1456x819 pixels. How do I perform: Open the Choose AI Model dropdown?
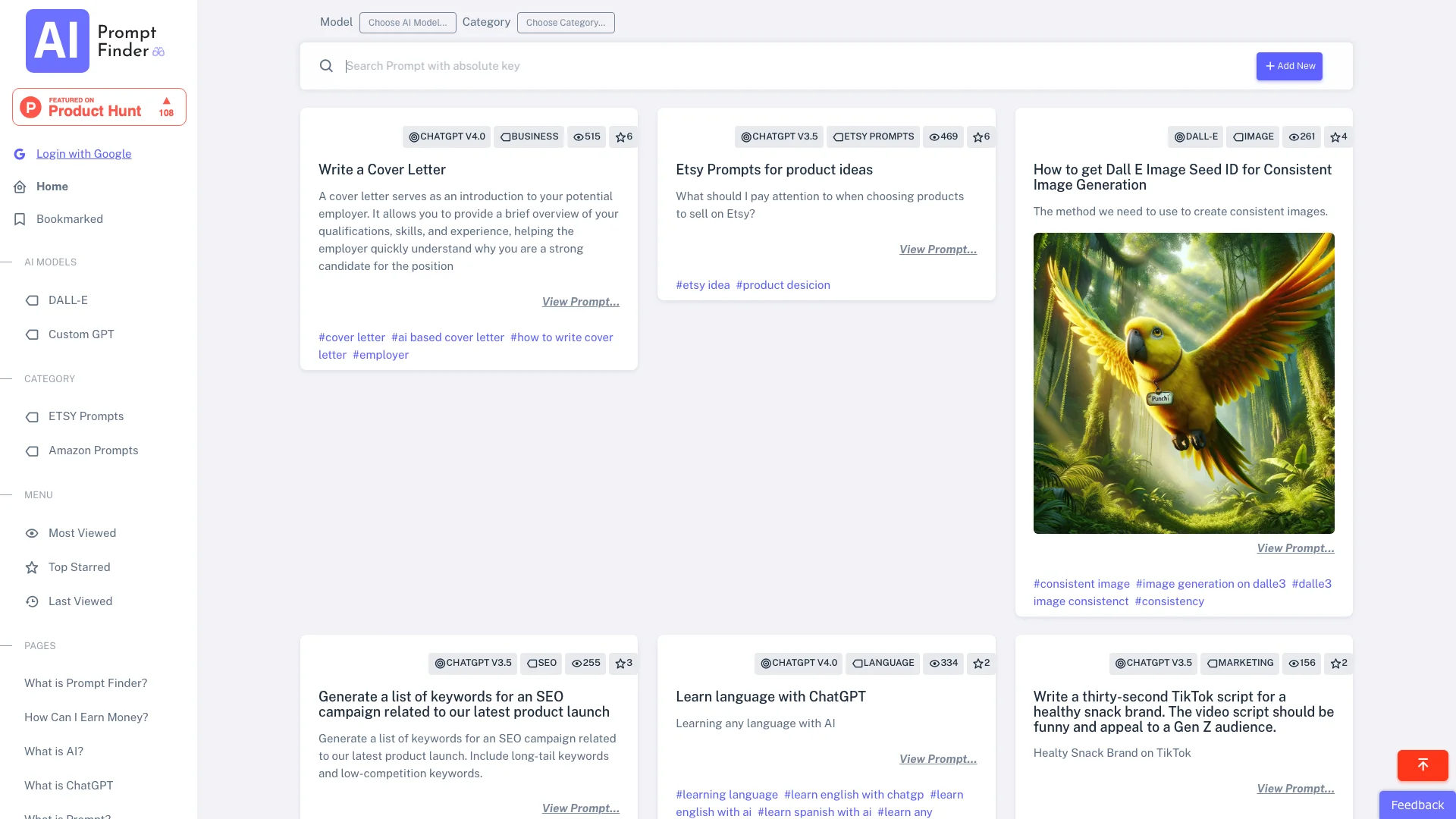click(407, 22)
